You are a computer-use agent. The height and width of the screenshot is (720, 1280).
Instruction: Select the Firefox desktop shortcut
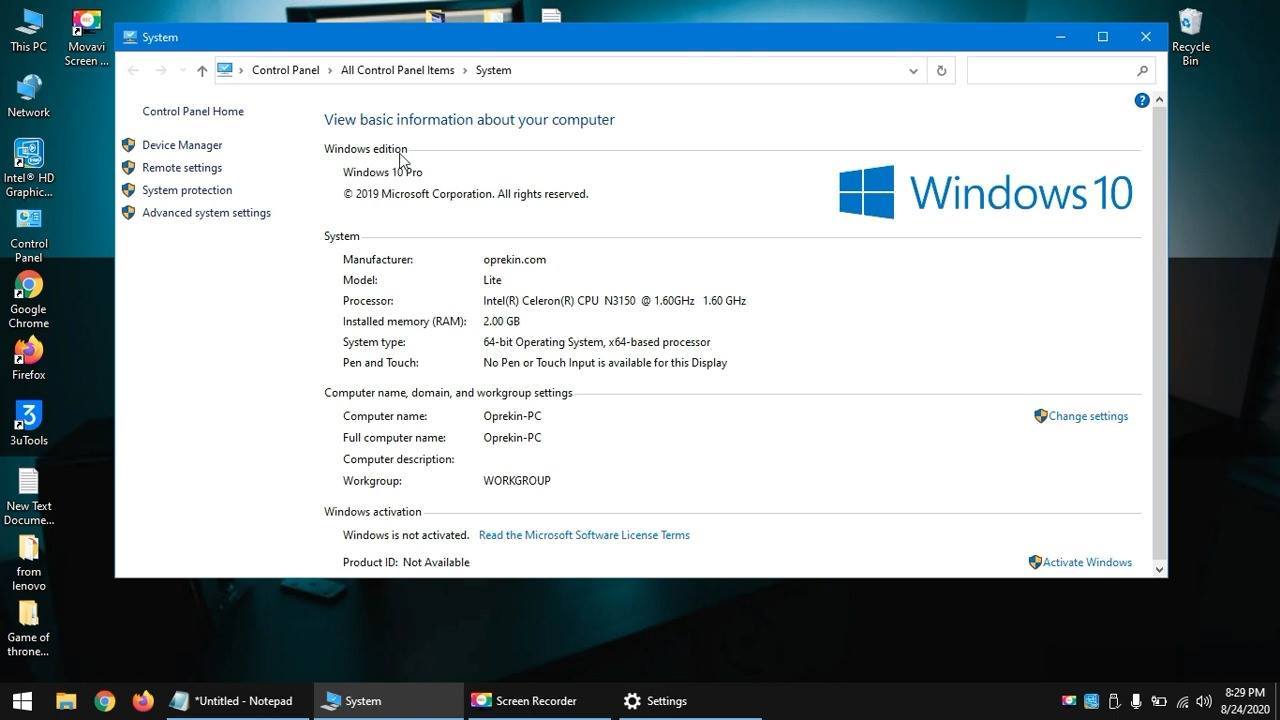tap(28, 359)
